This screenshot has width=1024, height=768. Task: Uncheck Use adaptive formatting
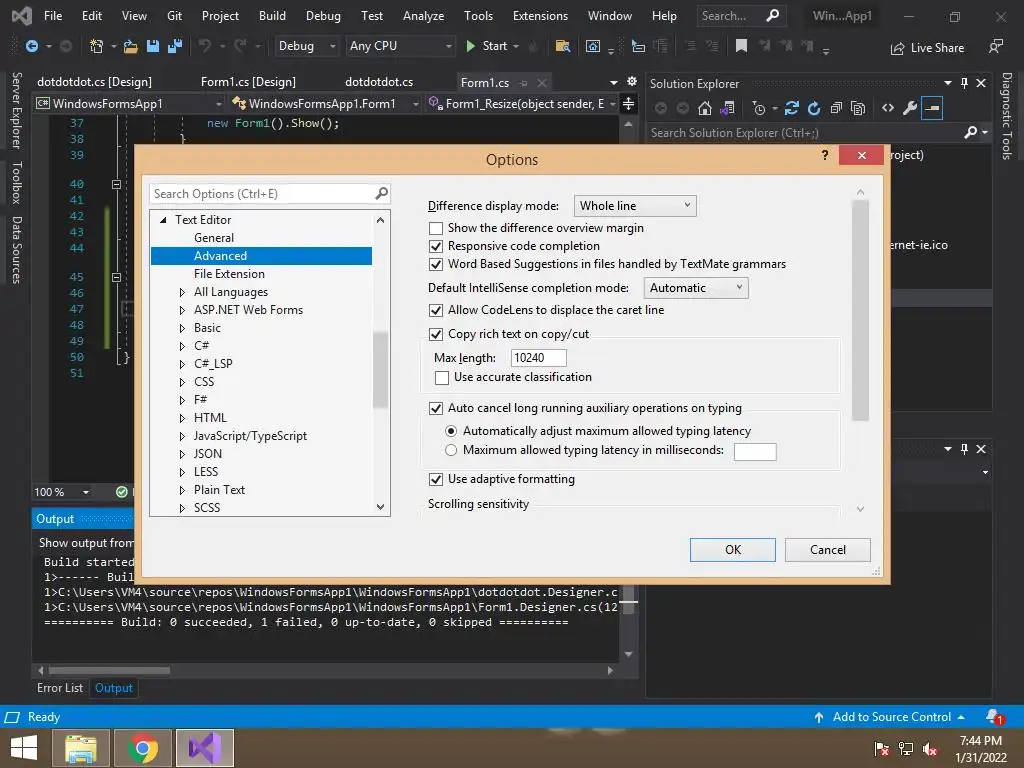tap(436, 479)
